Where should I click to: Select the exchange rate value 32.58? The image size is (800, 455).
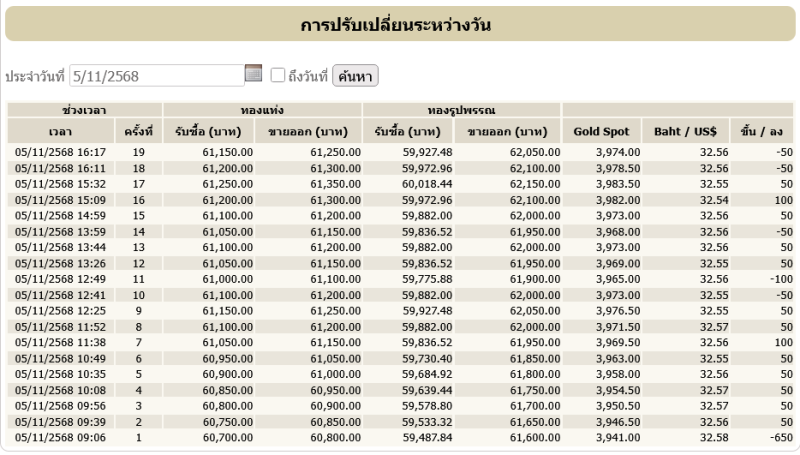(x=700, y=437)
